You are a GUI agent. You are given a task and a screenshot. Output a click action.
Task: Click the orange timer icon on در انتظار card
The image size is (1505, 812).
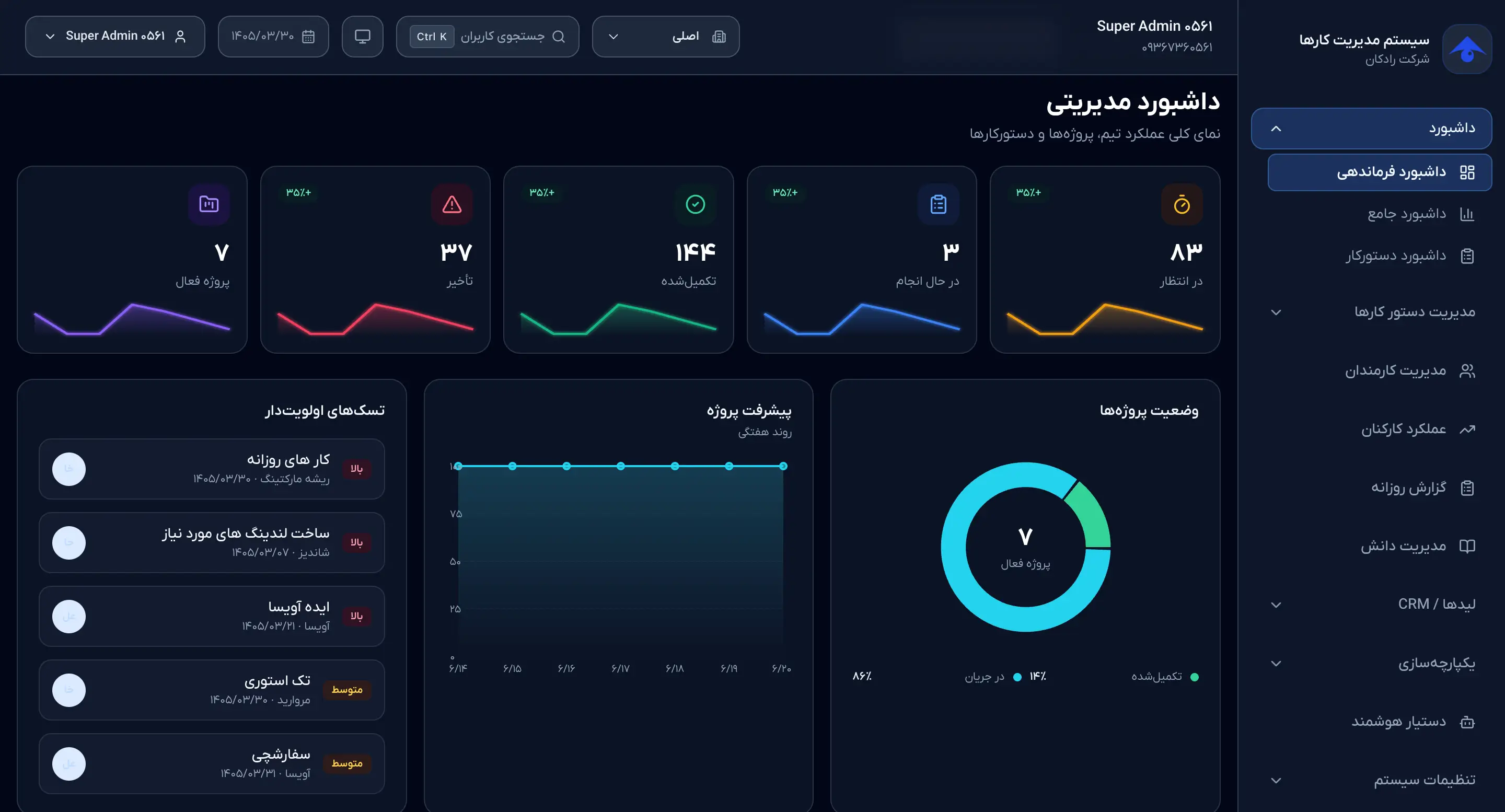(x=1182, y=204)
